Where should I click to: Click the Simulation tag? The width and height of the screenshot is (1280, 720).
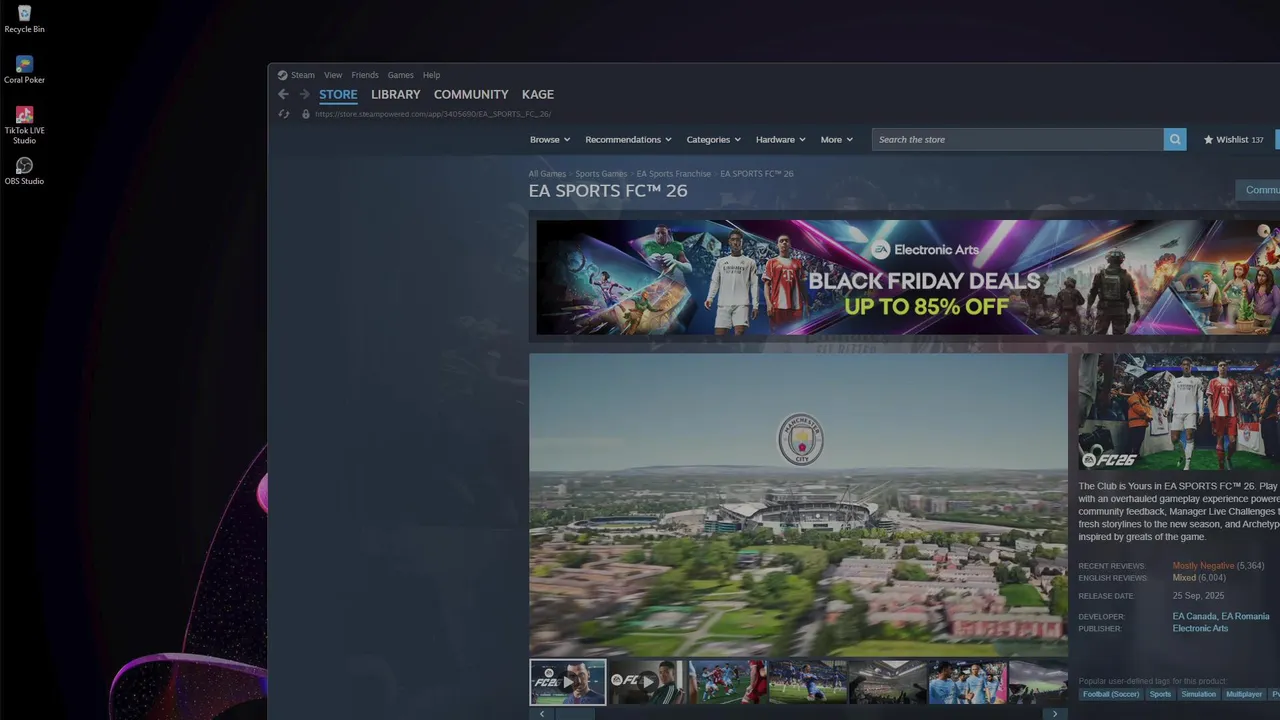tap(1198, 694)
